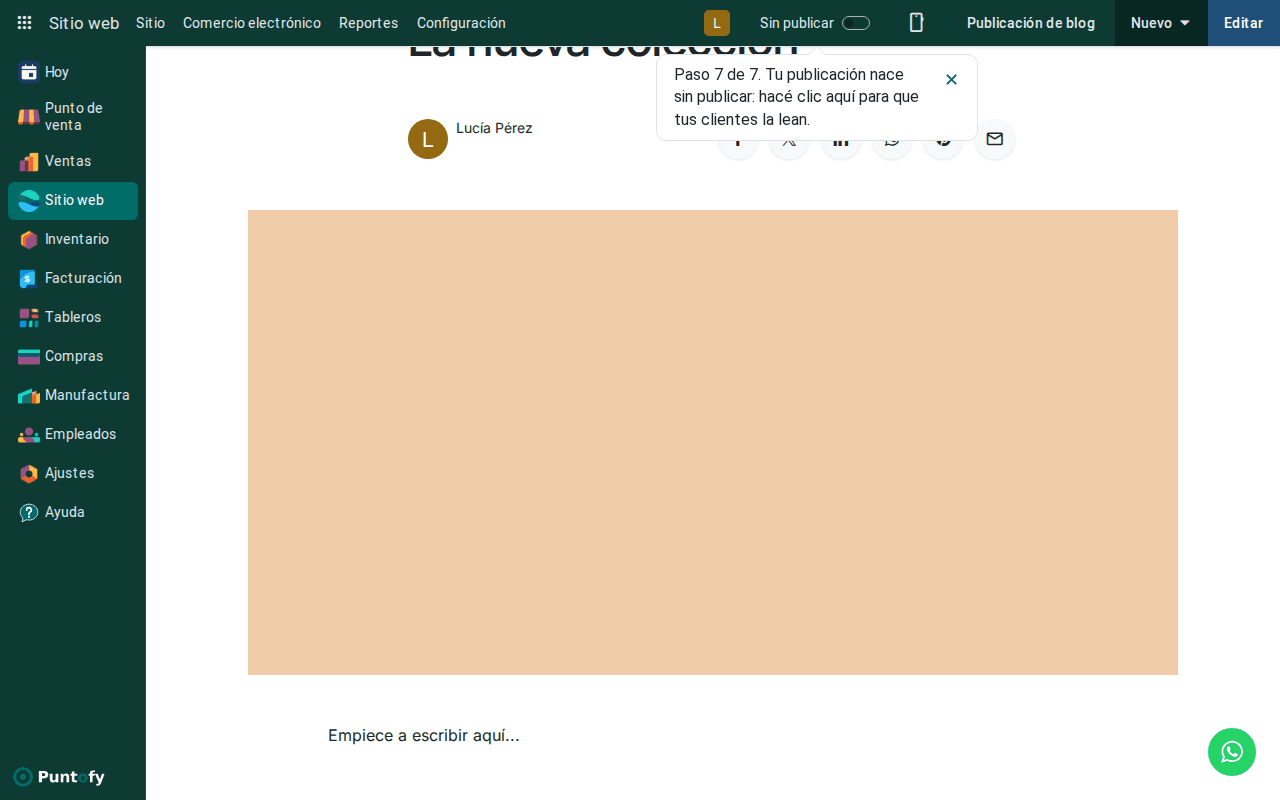Open the Empleados module
Screen dimensions: 1280x800
pos(73,434)
